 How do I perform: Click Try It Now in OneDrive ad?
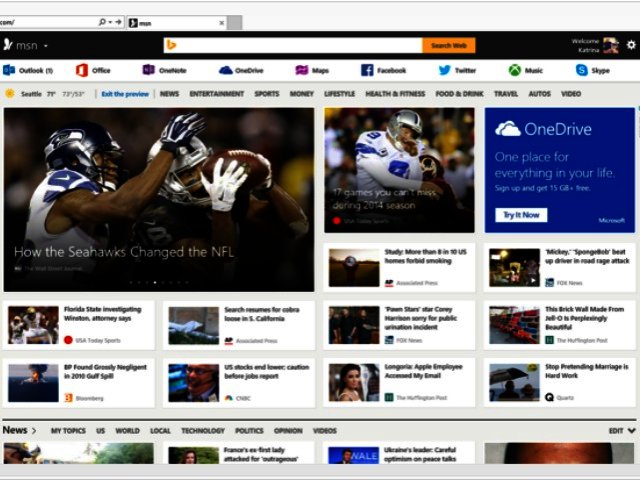click(x=521, y=215)
